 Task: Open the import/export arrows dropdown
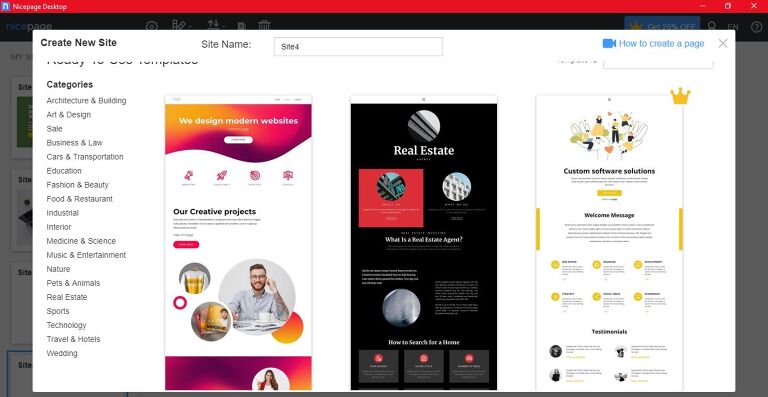coord(216,25)
